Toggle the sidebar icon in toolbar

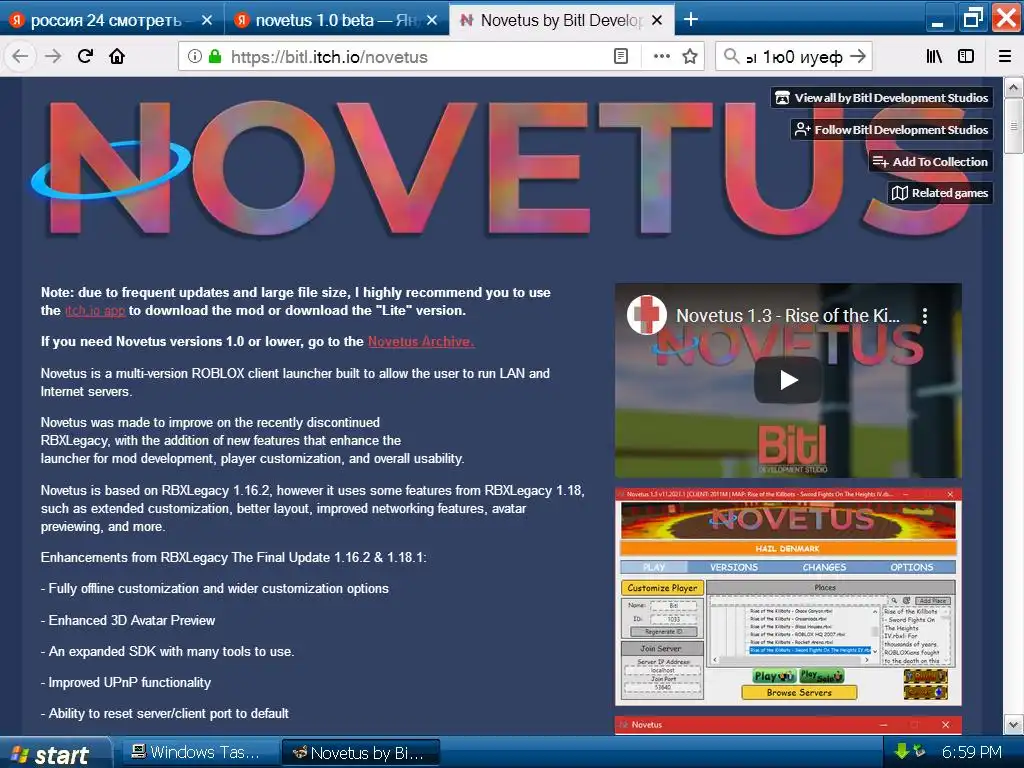click(966, 56)
